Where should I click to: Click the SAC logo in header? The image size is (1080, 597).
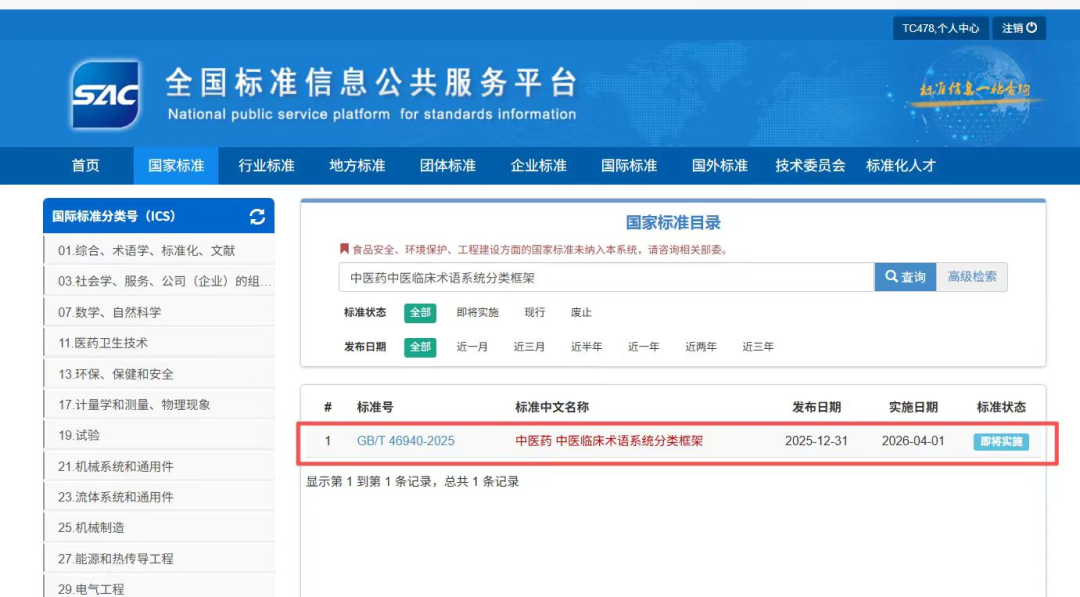(x=105, y=96)
